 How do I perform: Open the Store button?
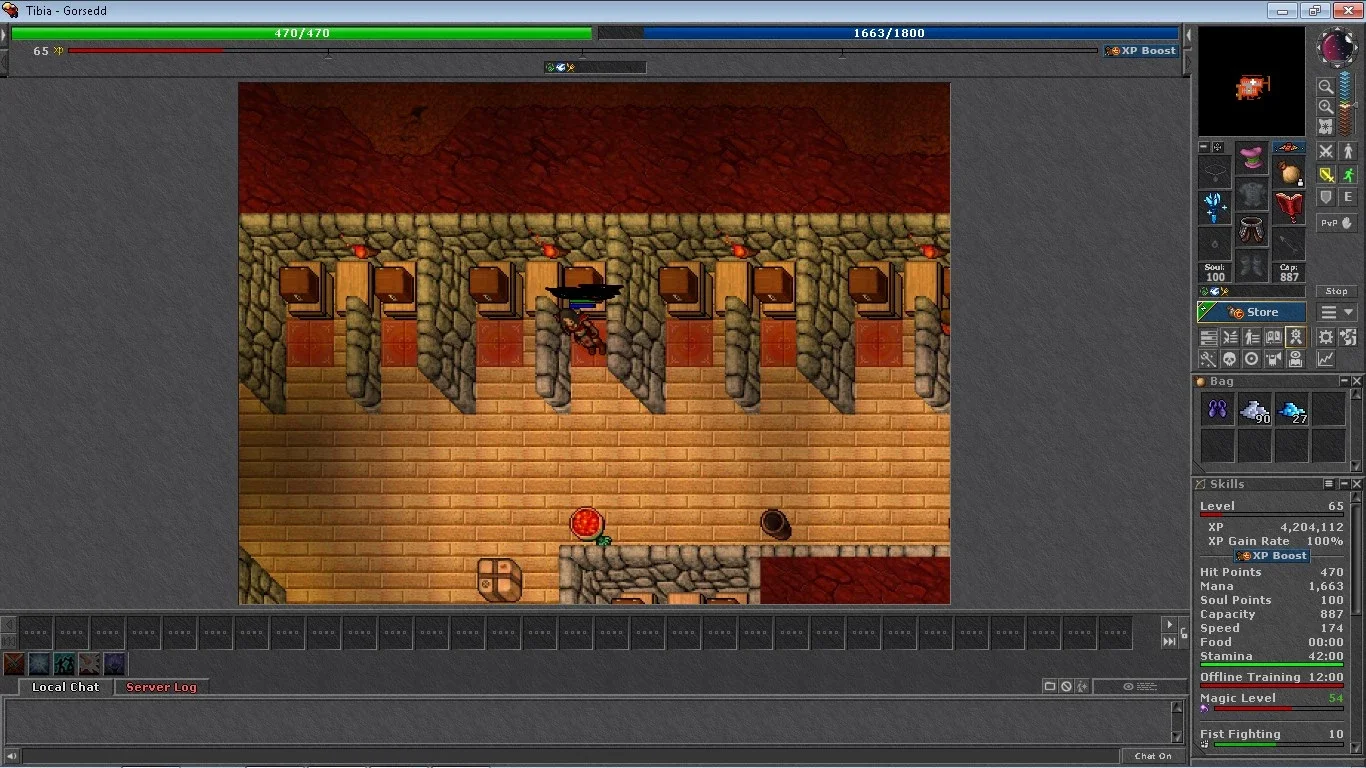(1252, 312)
